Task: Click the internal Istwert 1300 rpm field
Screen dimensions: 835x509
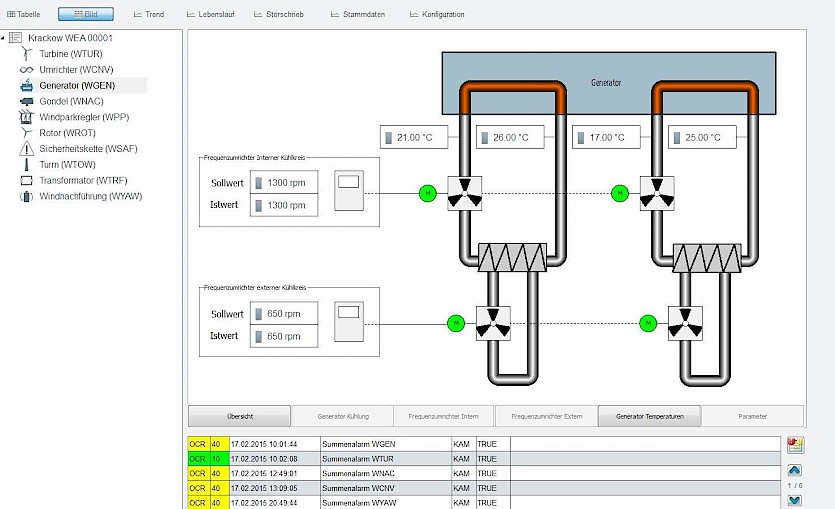Action: [x=284, y=205]
